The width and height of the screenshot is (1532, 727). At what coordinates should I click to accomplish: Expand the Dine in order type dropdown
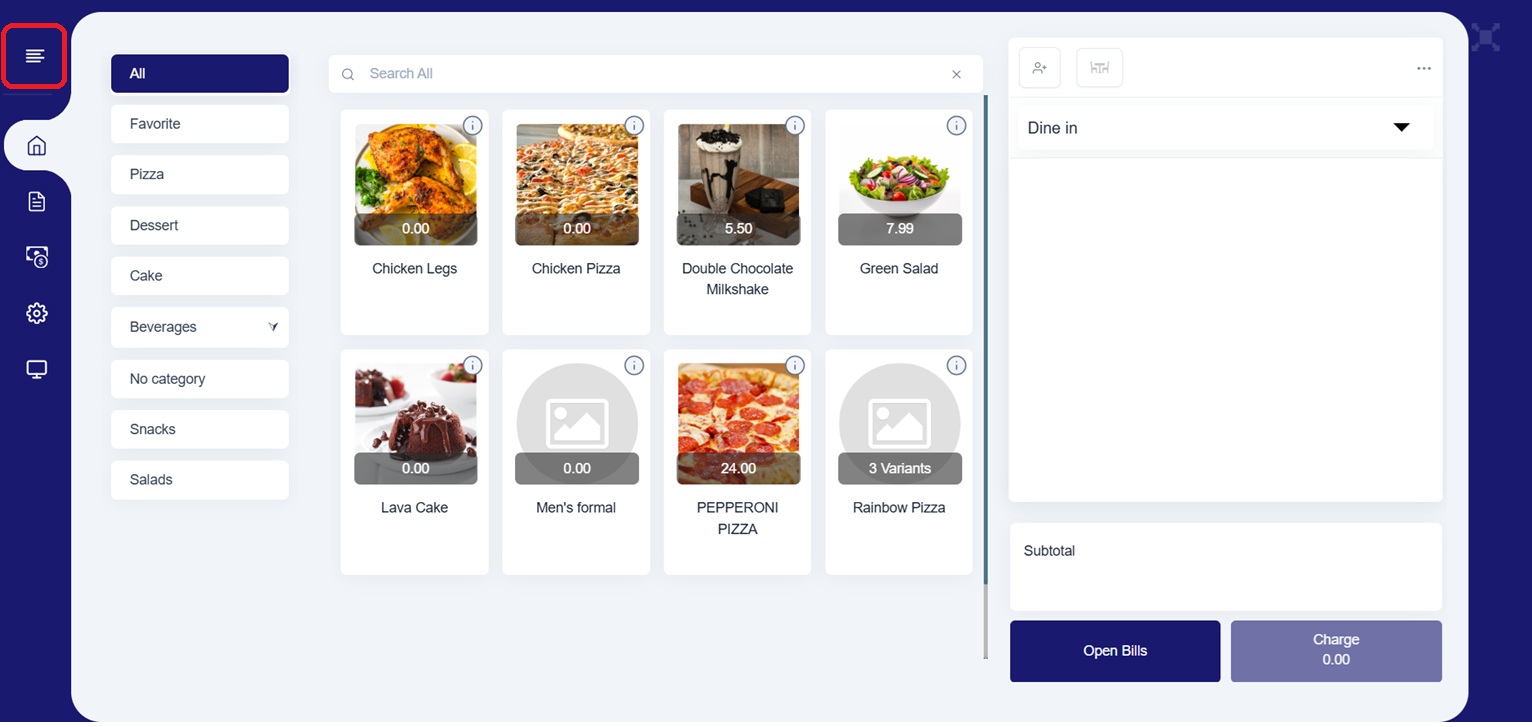[1401, 128]
